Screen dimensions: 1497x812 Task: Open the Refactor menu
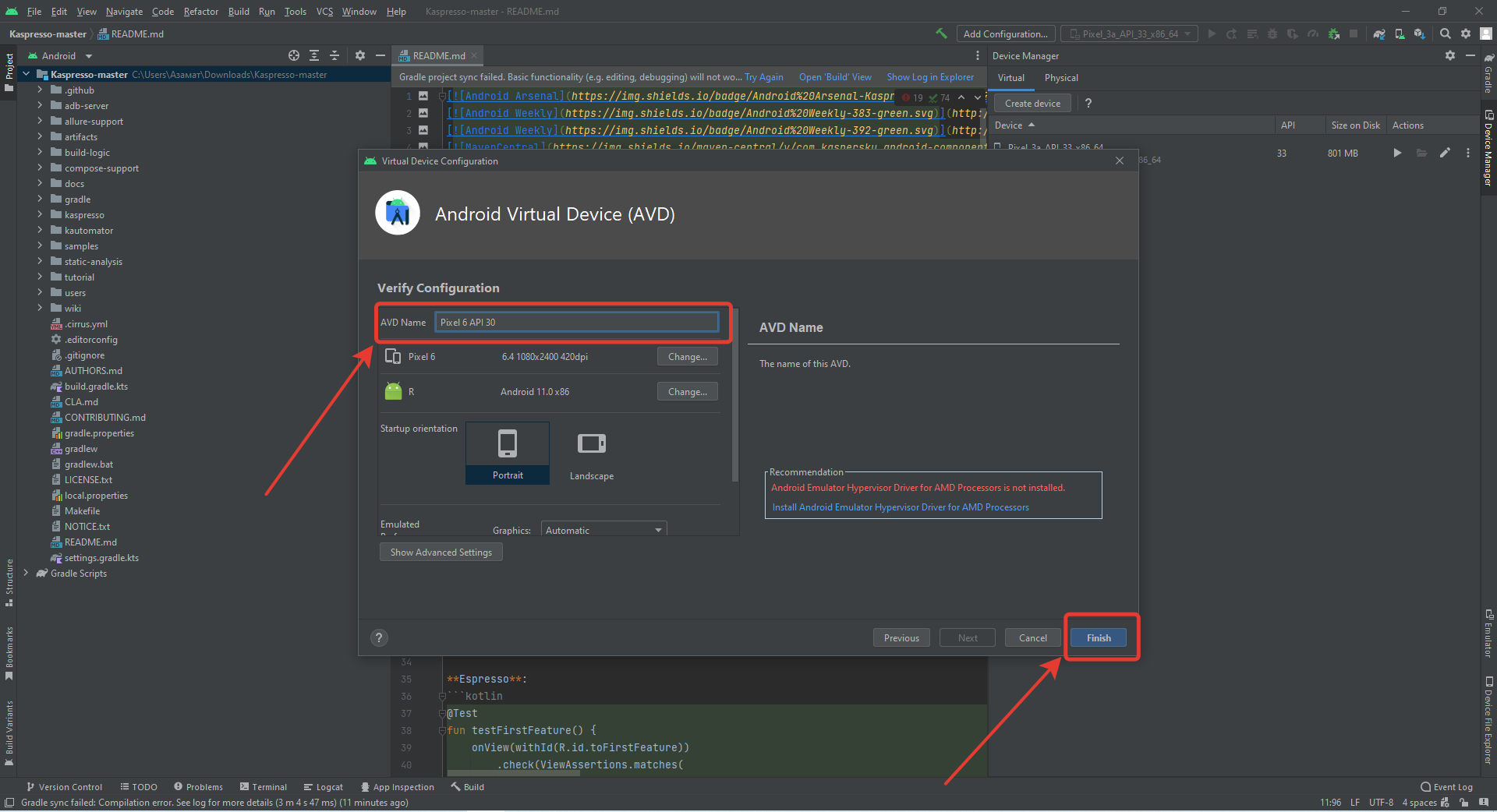(x=201, y=11)
